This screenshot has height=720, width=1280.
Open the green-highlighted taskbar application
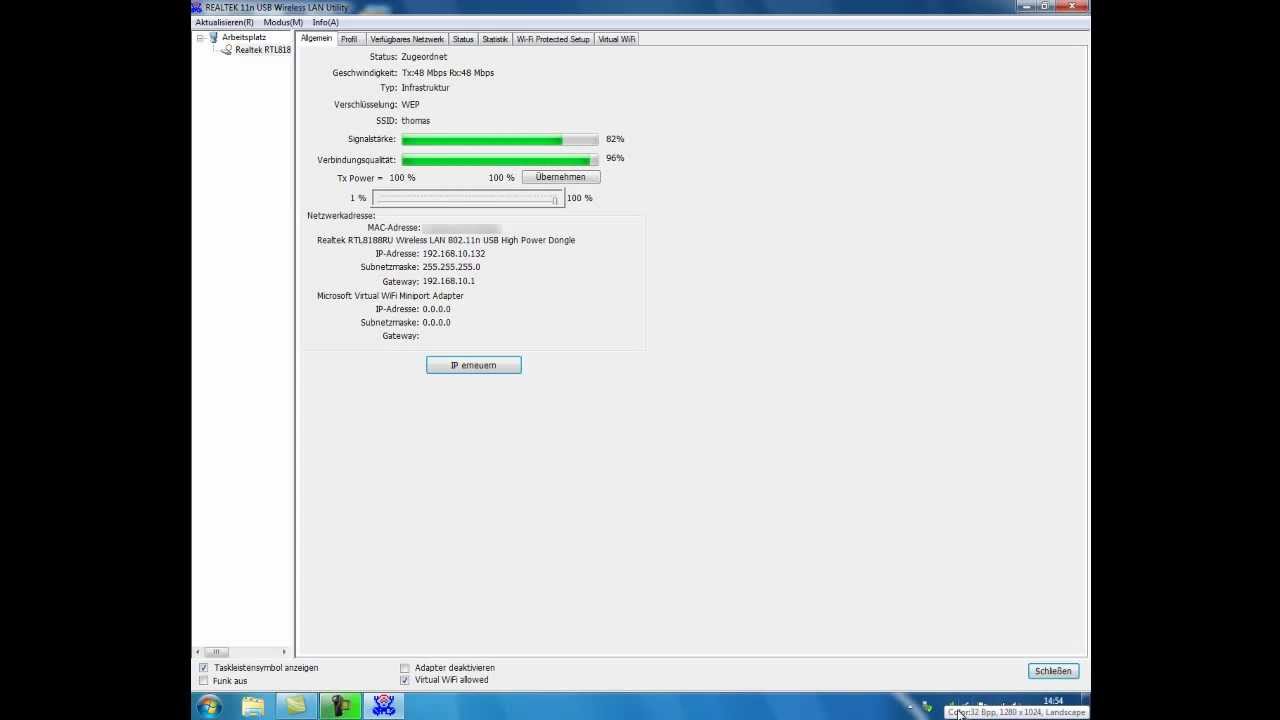(x=340, y=707)
